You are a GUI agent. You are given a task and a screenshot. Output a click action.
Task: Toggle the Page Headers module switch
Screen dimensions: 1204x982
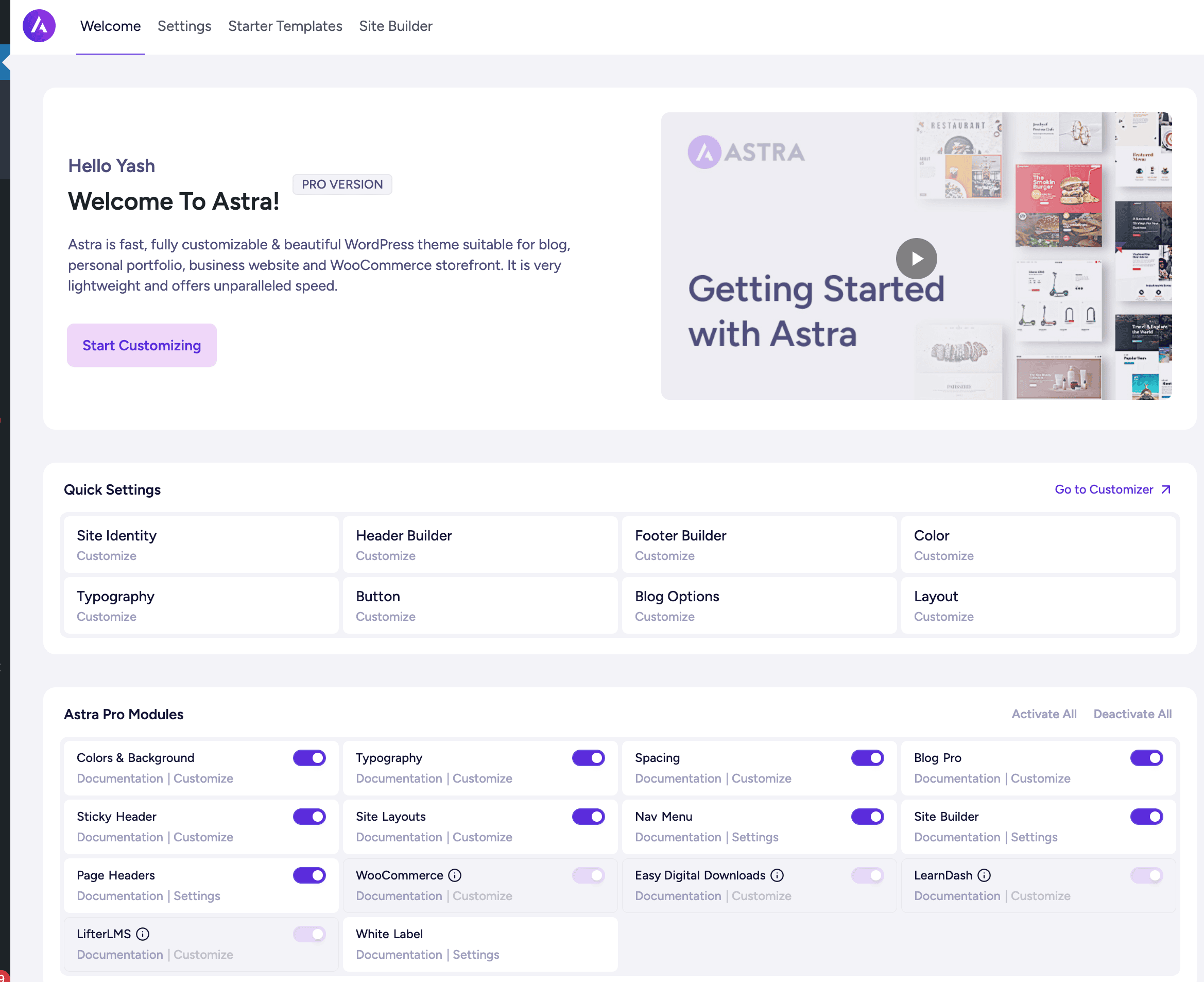[309, 875]
